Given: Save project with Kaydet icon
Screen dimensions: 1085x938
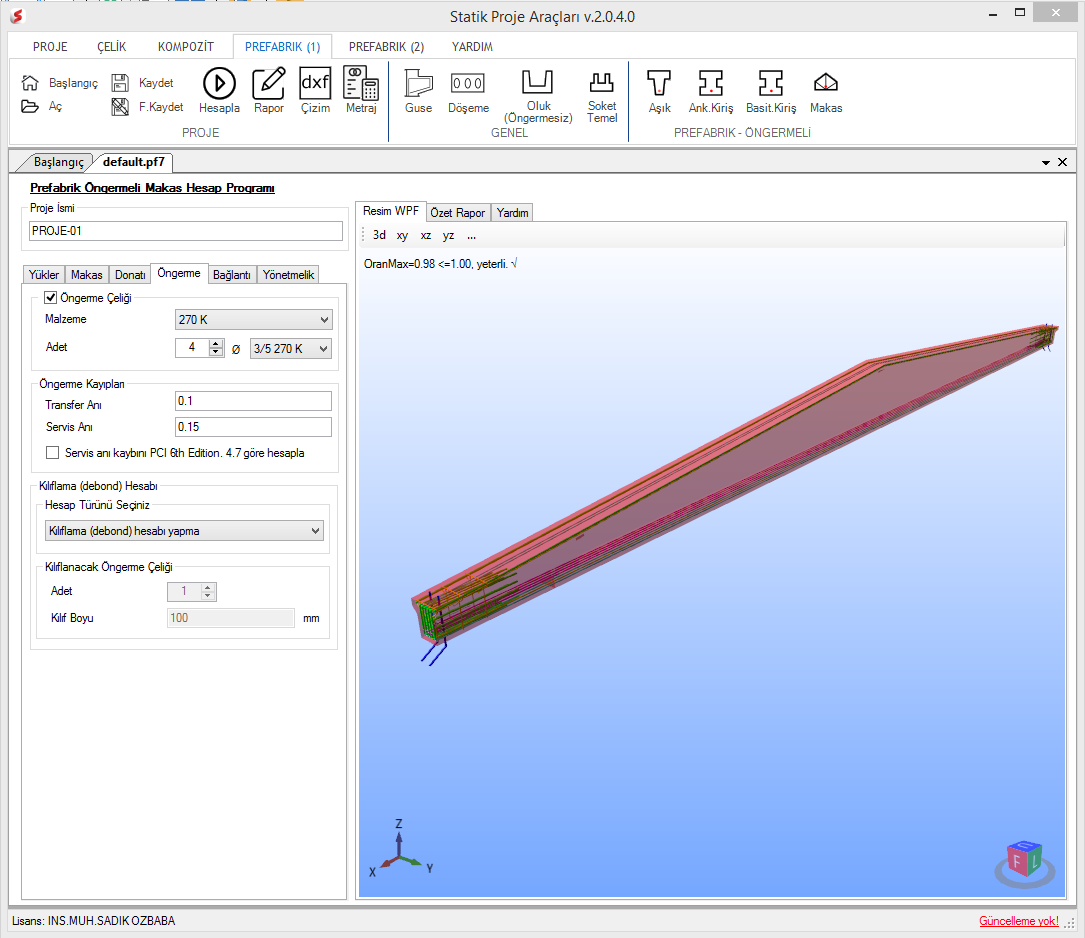Looking at the screenshot, I should coord(120,83).
